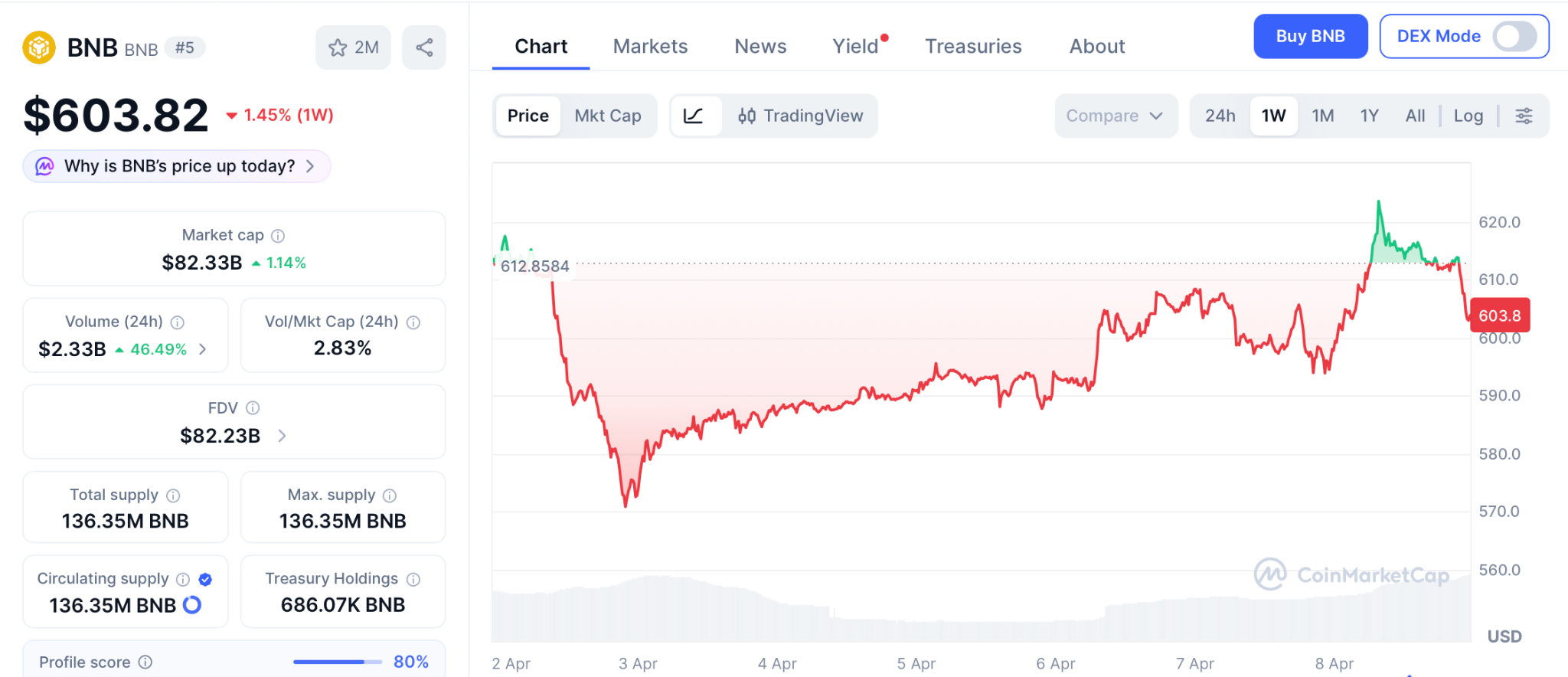Switch to the Markets tab
This screenshot has height=677, width=1568.
650,46
